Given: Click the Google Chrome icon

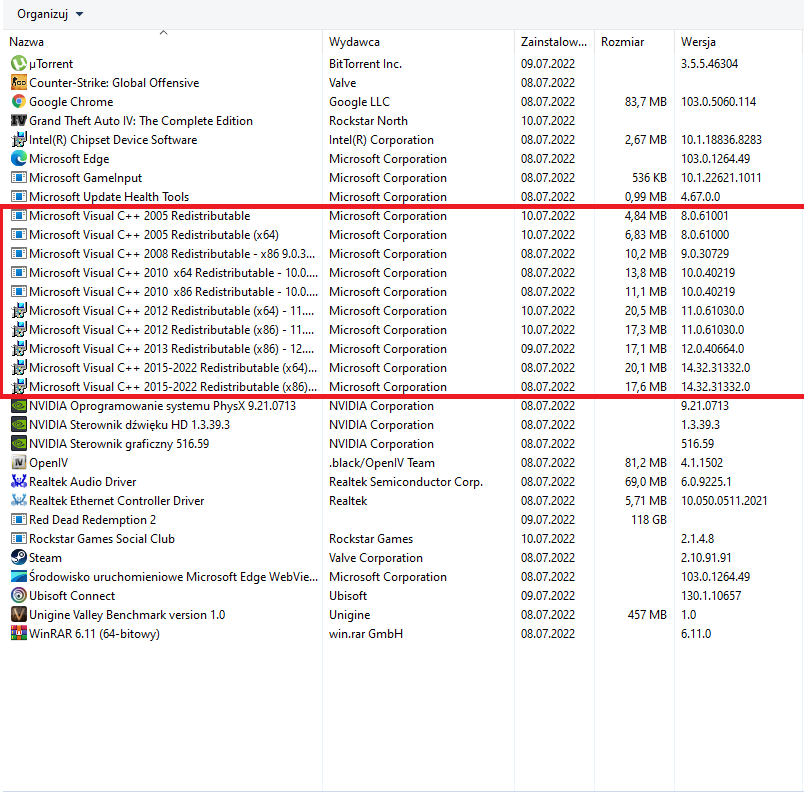Looking at the screenshot, I should click(19, 101).
